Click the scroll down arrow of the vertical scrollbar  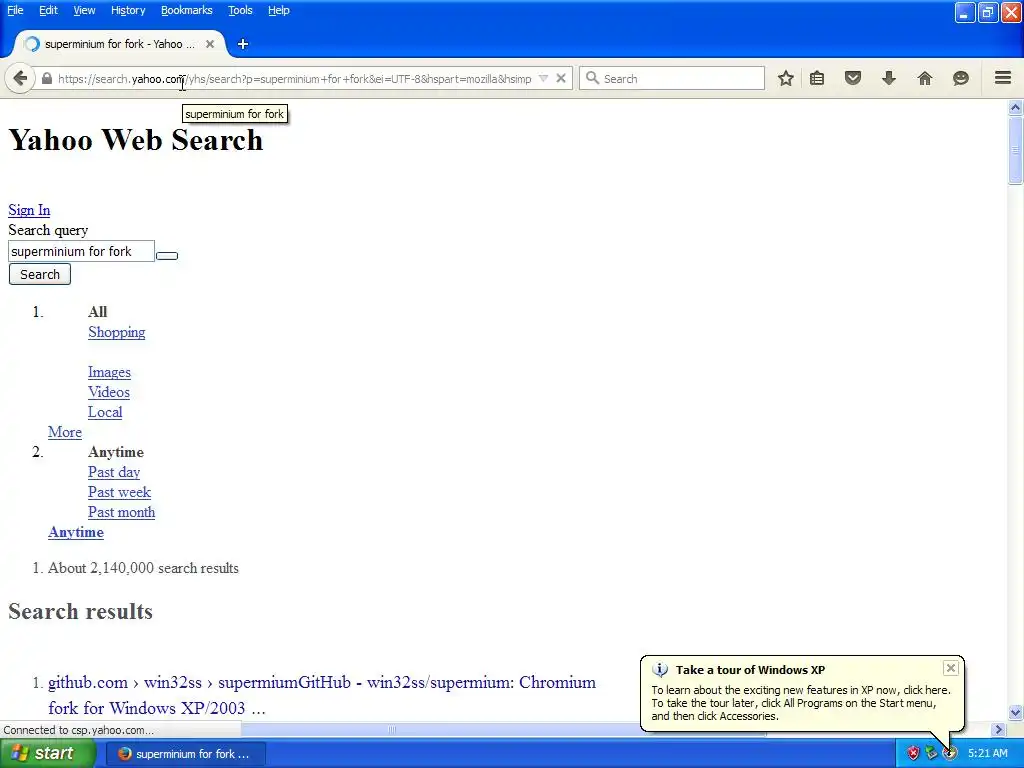click(x=1015, y=712)
